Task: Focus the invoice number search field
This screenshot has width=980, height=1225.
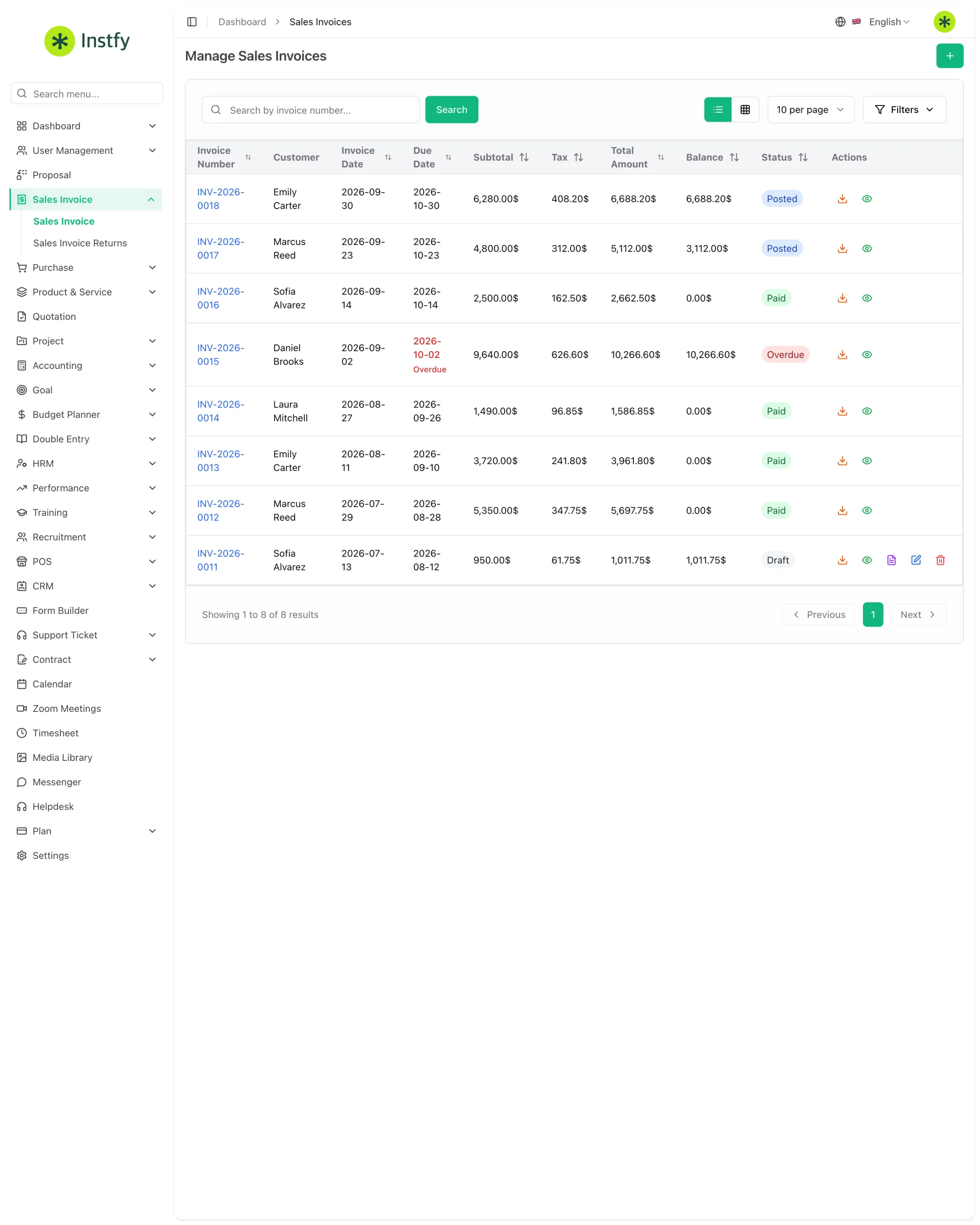Action: click(311, 110)
